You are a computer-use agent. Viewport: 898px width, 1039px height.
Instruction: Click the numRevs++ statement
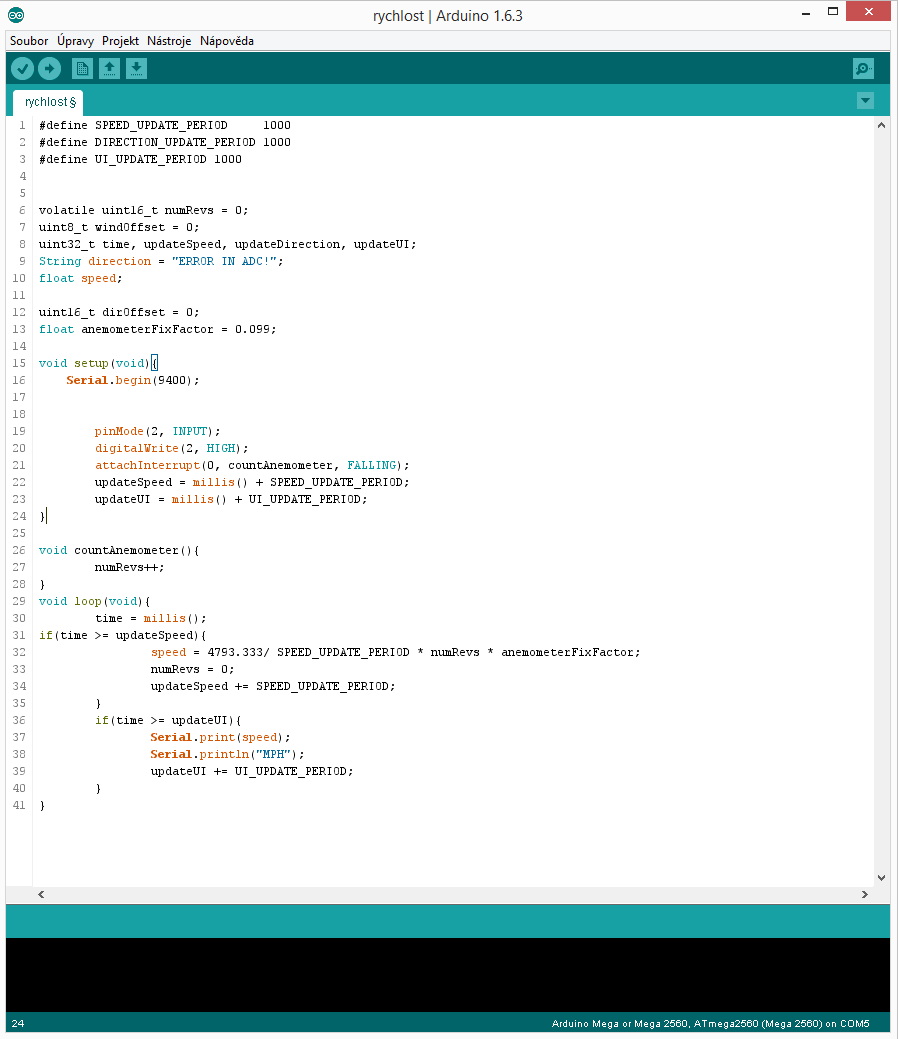129,567
